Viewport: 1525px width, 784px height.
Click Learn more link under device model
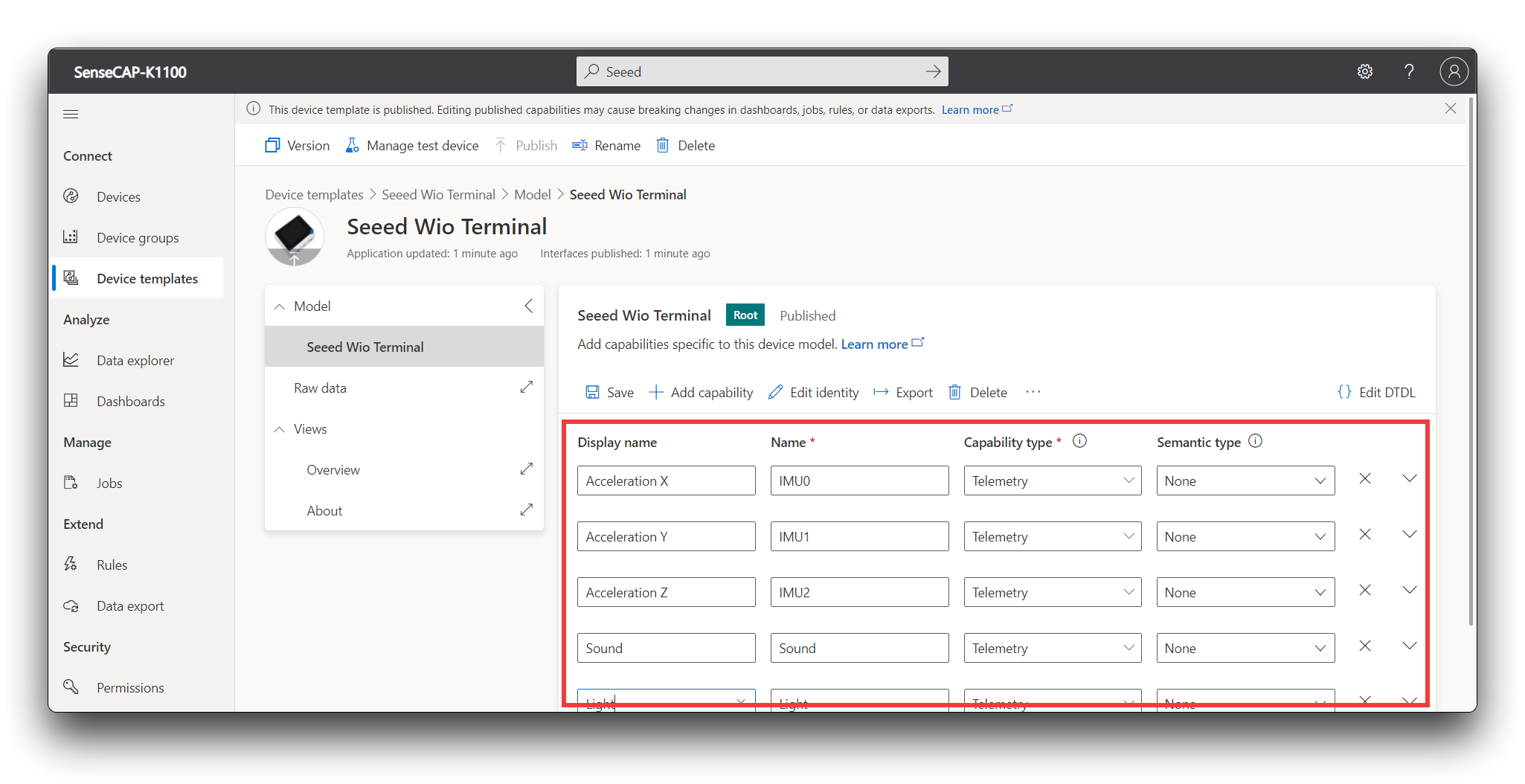(882, 344)
